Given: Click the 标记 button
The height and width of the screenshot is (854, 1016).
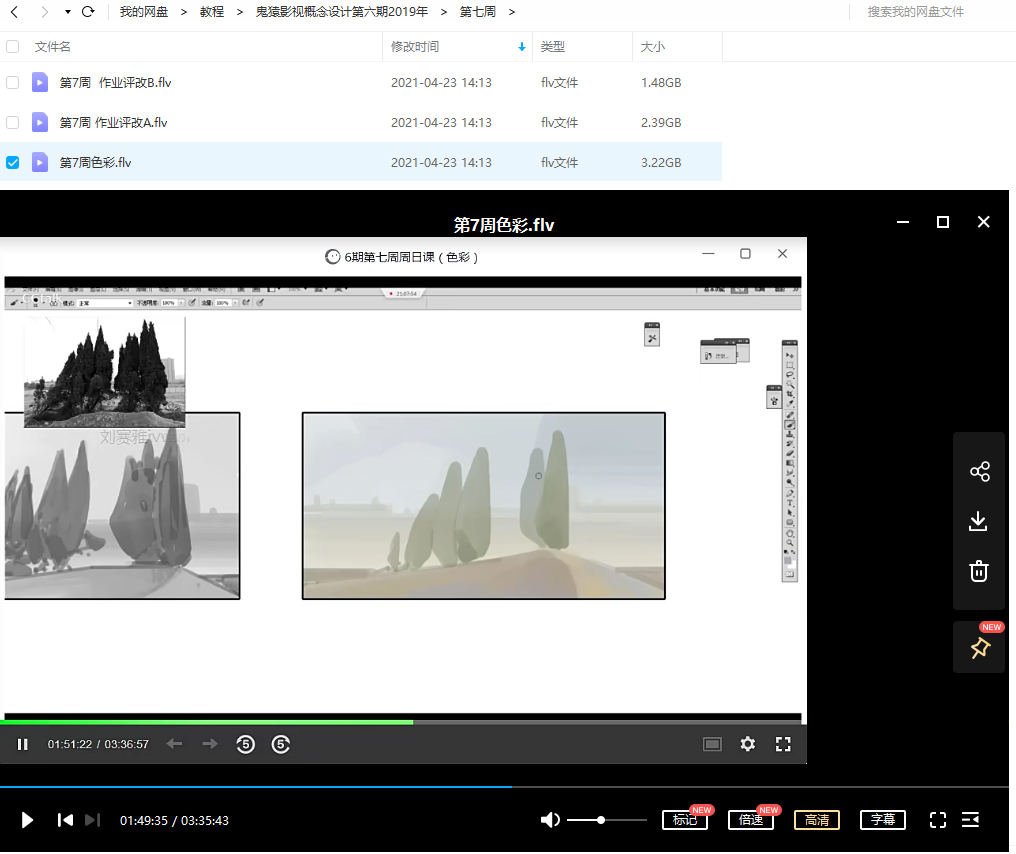Looking at the screenshot, I should coord(685,820).
